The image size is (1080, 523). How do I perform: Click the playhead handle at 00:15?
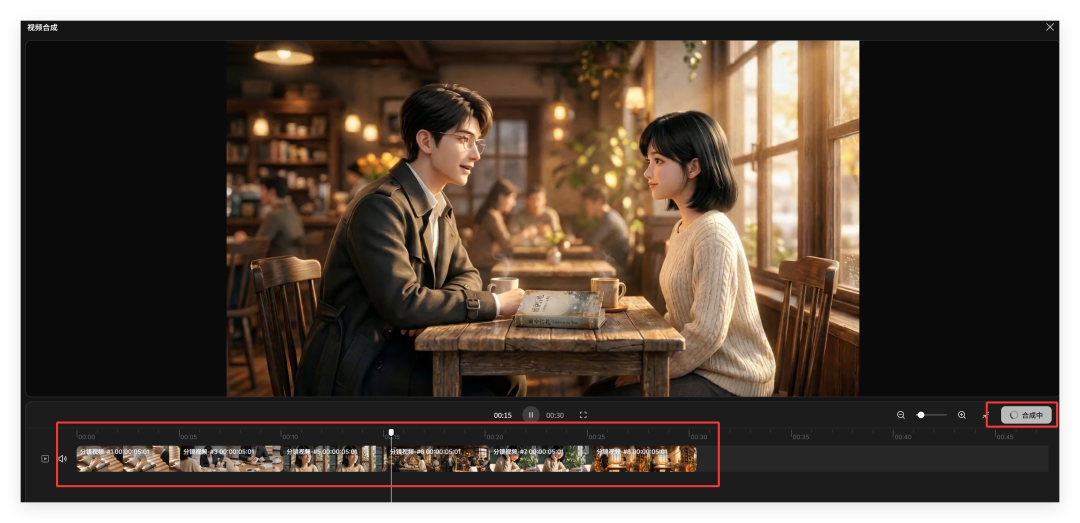pos(391,433)
